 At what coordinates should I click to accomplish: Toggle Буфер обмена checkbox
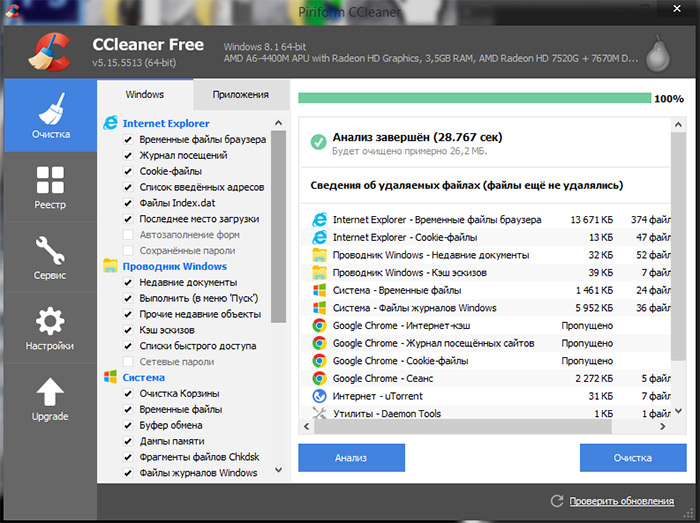(128, 425)
